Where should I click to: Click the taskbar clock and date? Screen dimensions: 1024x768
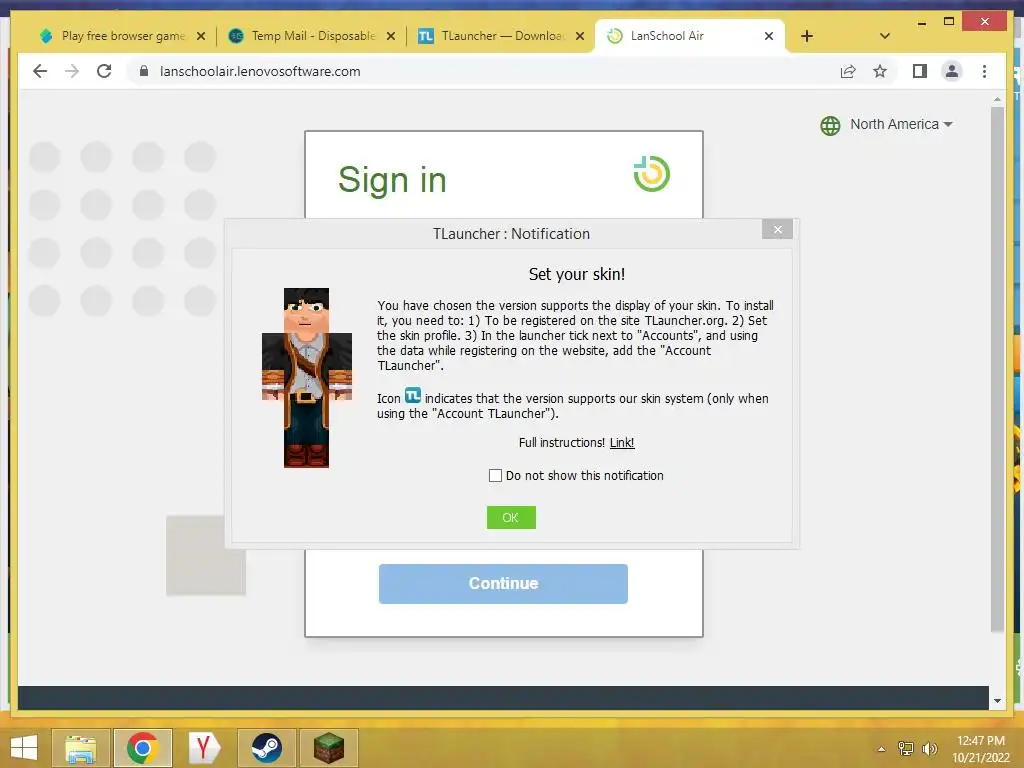tap(980, 749)
